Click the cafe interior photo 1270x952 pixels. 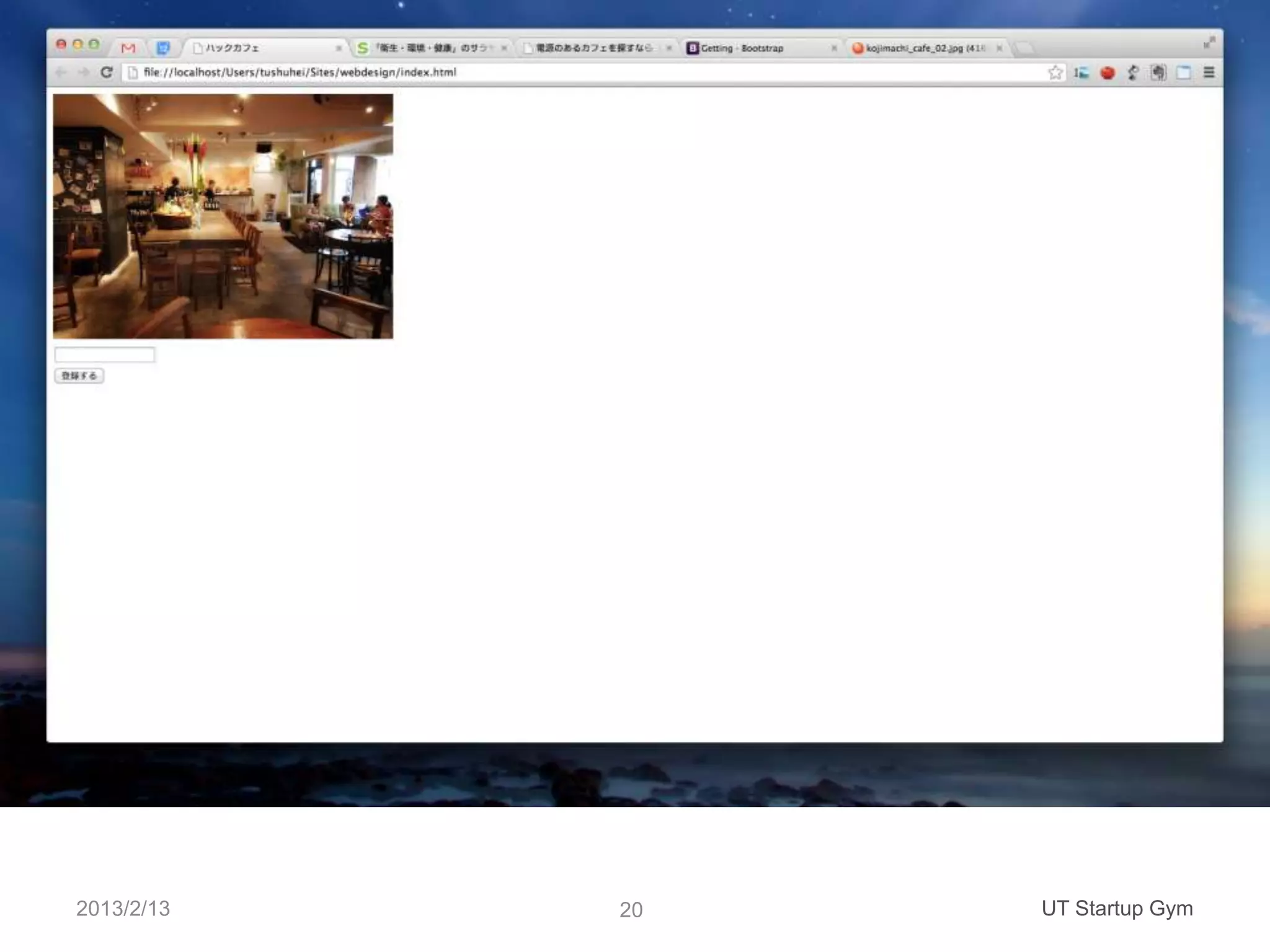[223, 216]
